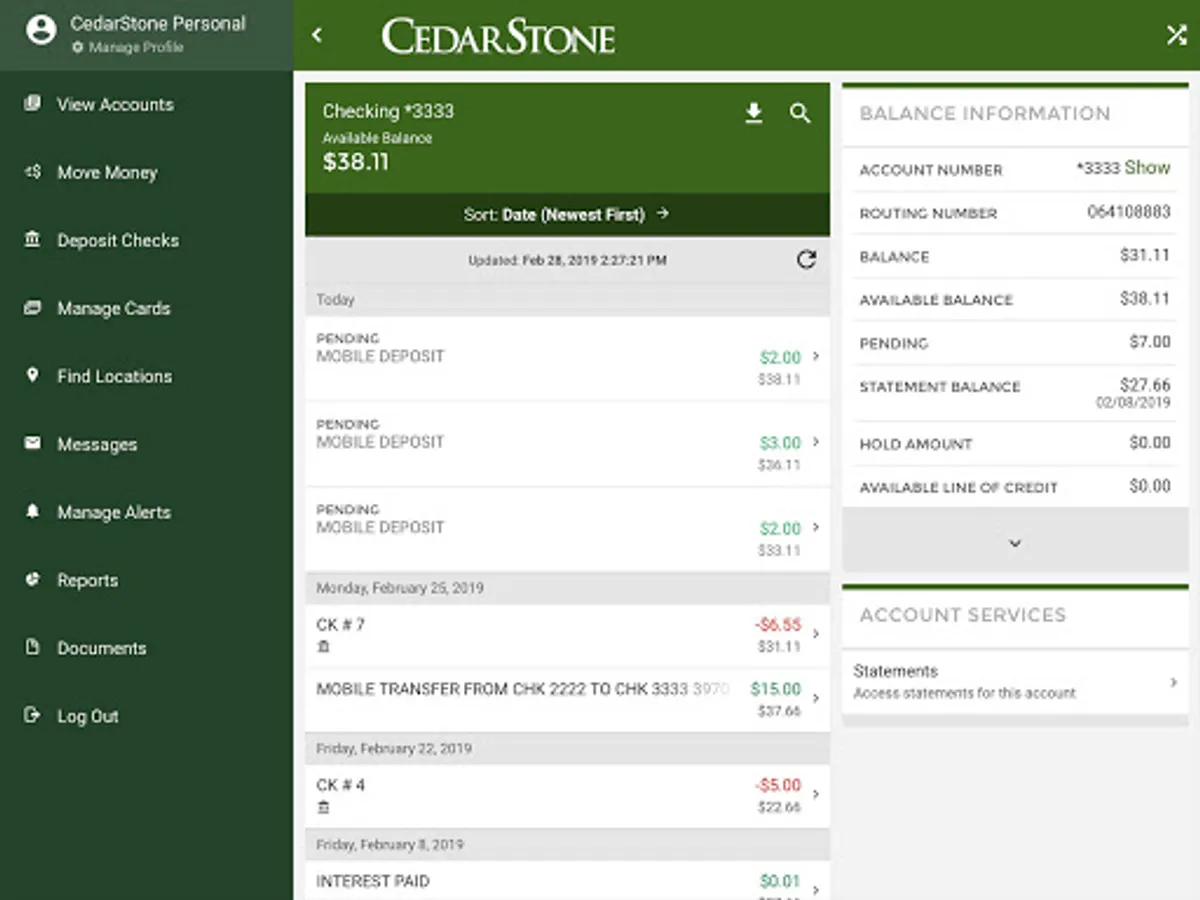Download transactions for Checking *3333
Screen dimensions: 1200x900
754,114
